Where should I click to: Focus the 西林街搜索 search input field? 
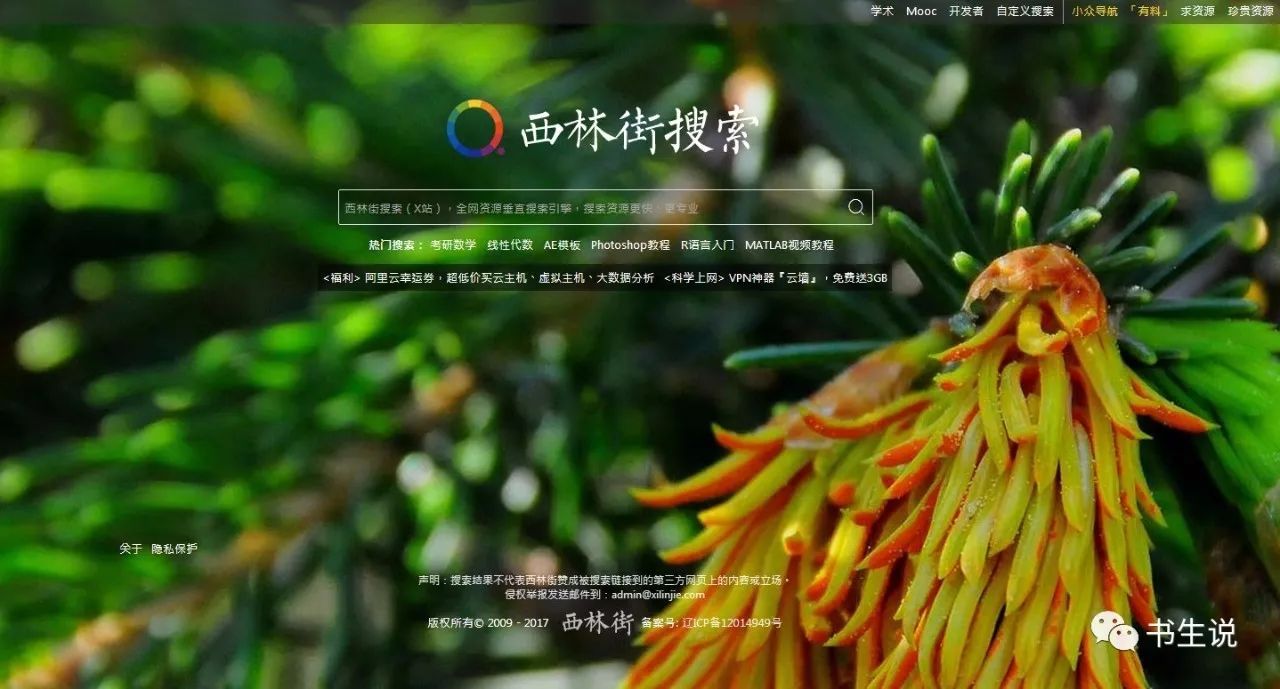click(605, 207)
